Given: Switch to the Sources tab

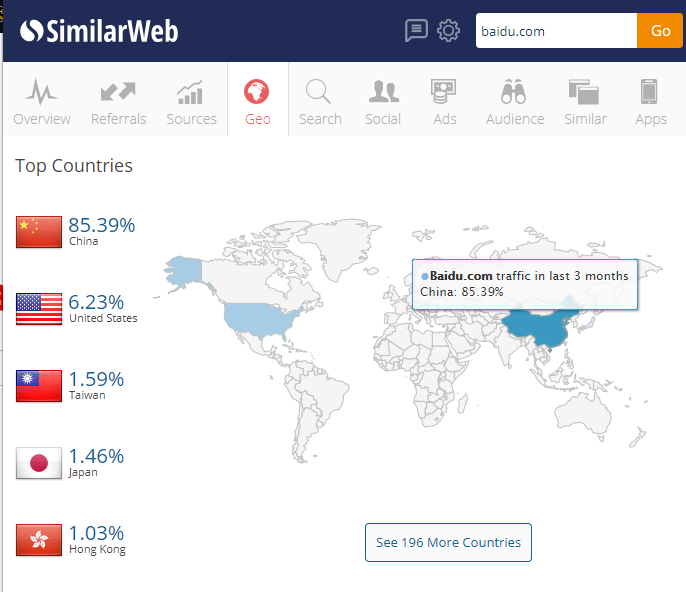Looking at the screenshot, I should [191, 102].
